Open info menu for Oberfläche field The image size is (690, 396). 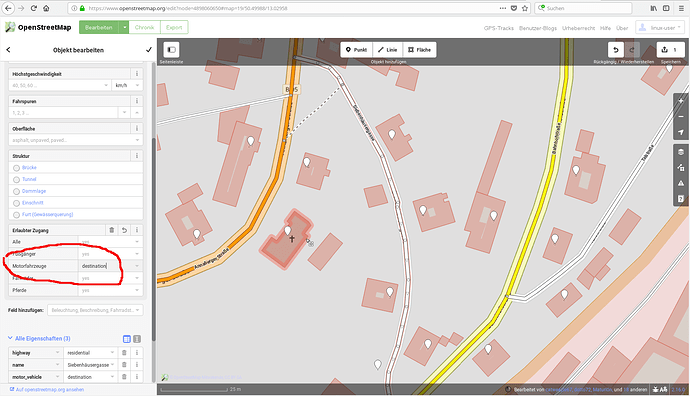pyautogui.click(x=137, y=128)
